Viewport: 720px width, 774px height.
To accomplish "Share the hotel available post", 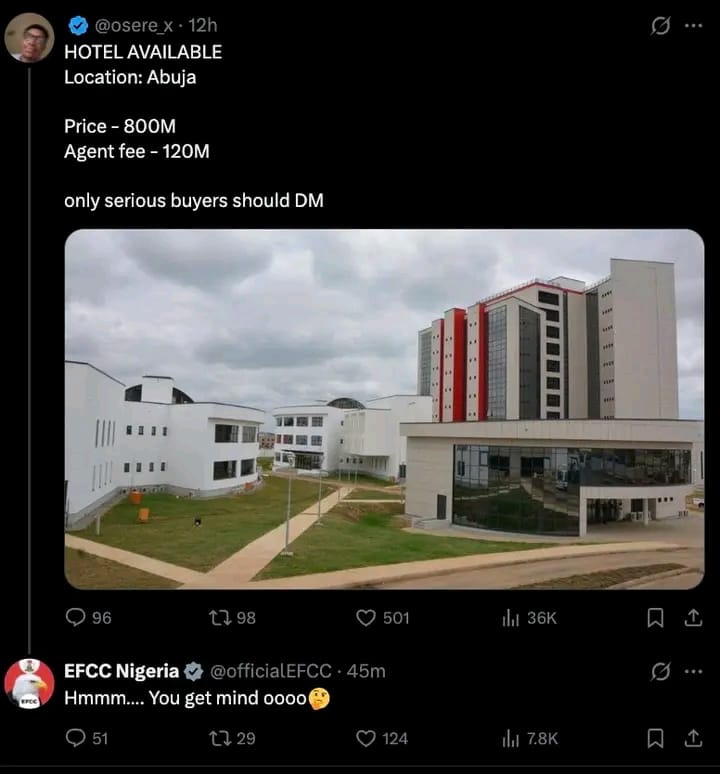I will tap(692, 618).
